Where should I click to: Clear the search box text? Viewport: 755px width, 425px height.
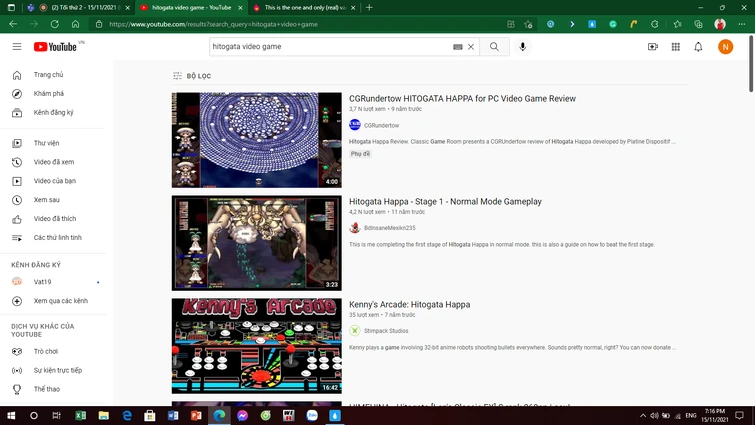471,47
